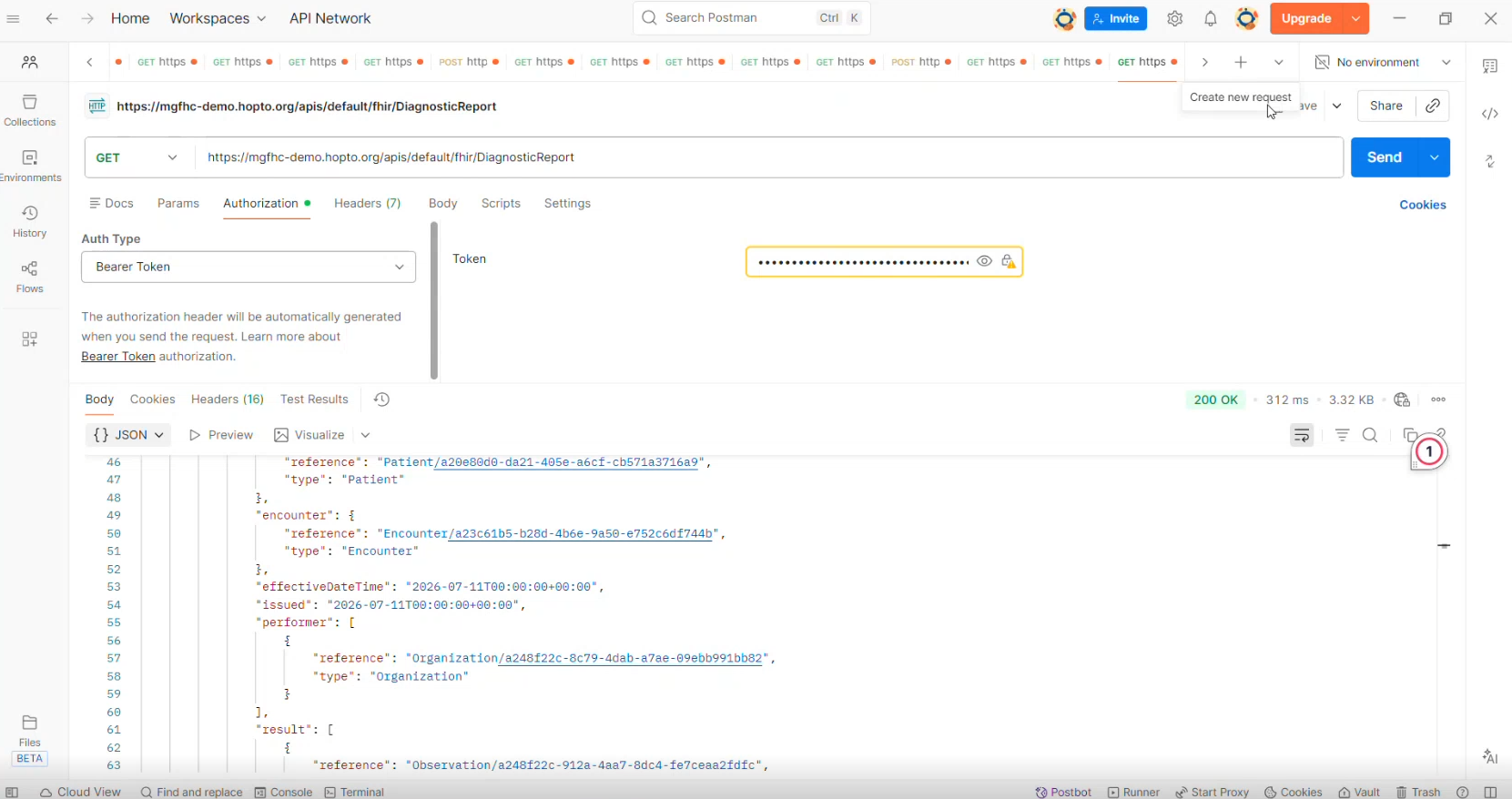
Task: Open Flows in the sidebar
Action: 30,277
